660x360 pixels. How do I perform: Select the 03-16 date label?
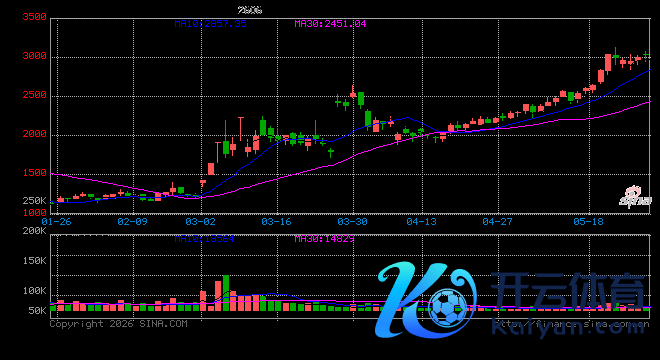277,222
